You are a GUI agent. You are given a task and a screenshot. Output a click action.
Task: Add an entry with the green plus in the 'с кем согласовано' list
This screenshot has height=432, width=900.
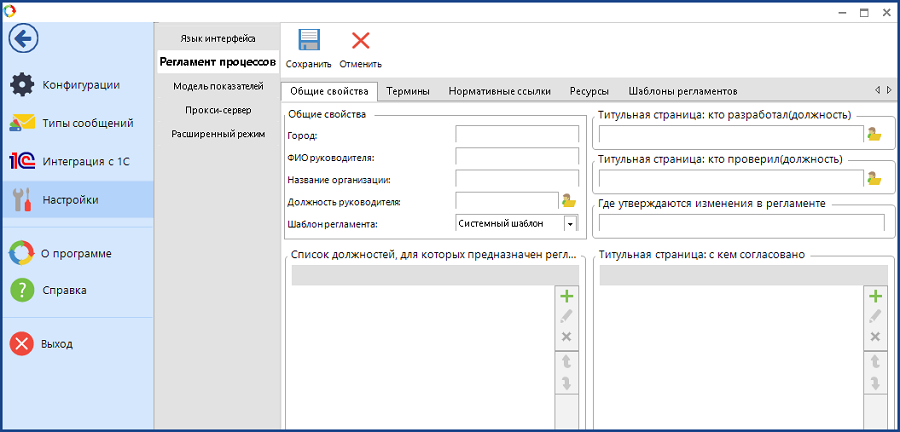tap(875, 296)
